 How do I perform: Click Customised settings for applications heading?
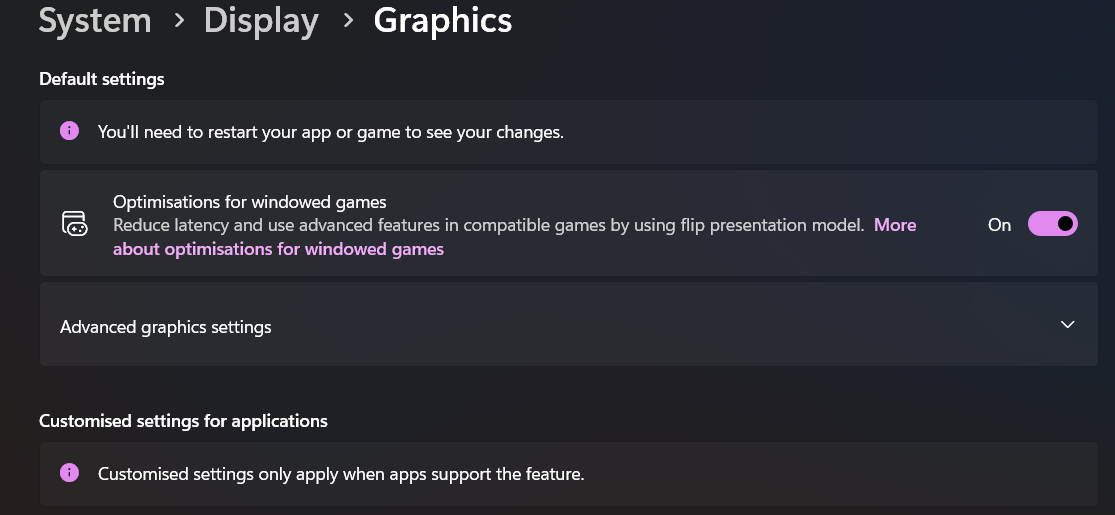coord(183,421)
